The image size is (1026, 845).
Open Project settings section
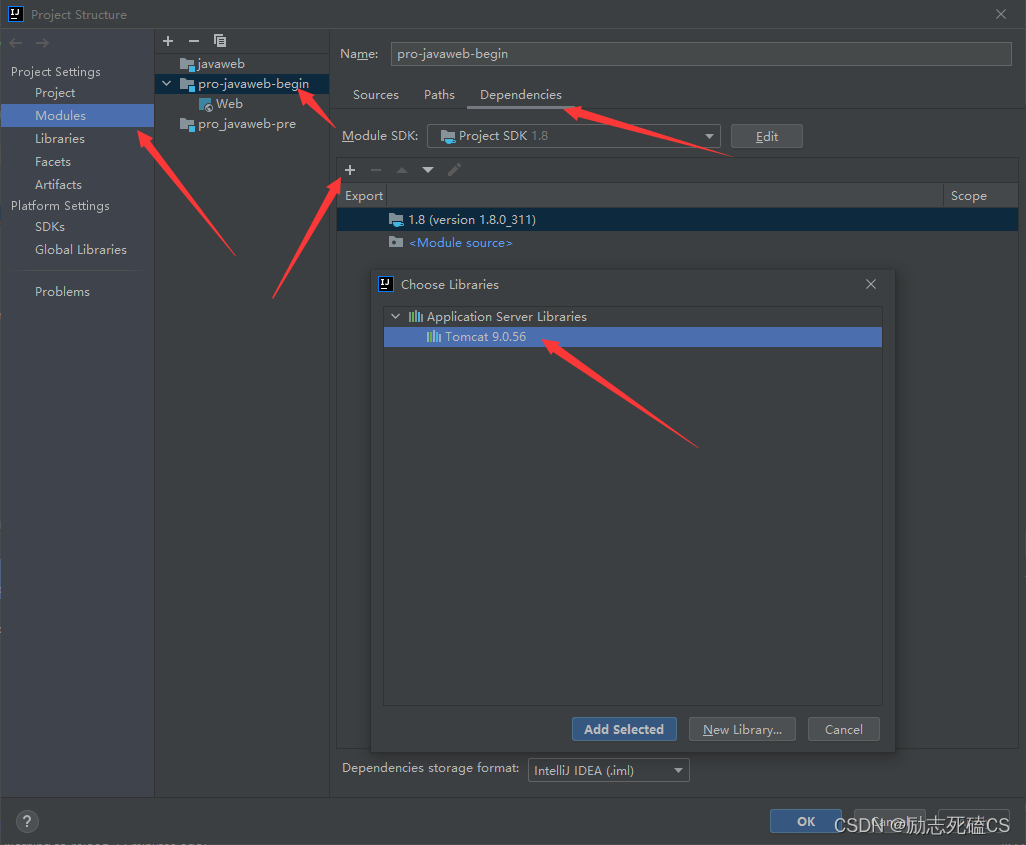(x=77, y=93)
